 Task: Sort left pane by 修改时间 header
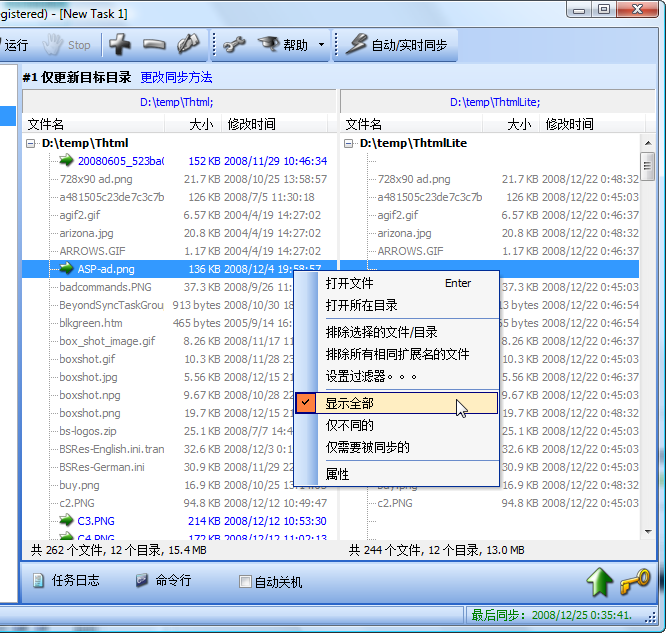(x=274, y=124)
